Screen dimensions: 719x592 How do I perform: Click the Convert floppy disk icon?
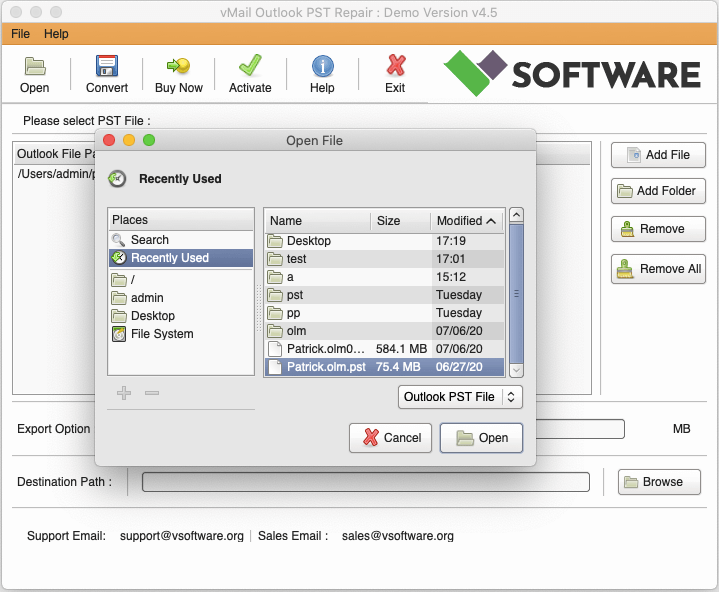click(107, 66)
